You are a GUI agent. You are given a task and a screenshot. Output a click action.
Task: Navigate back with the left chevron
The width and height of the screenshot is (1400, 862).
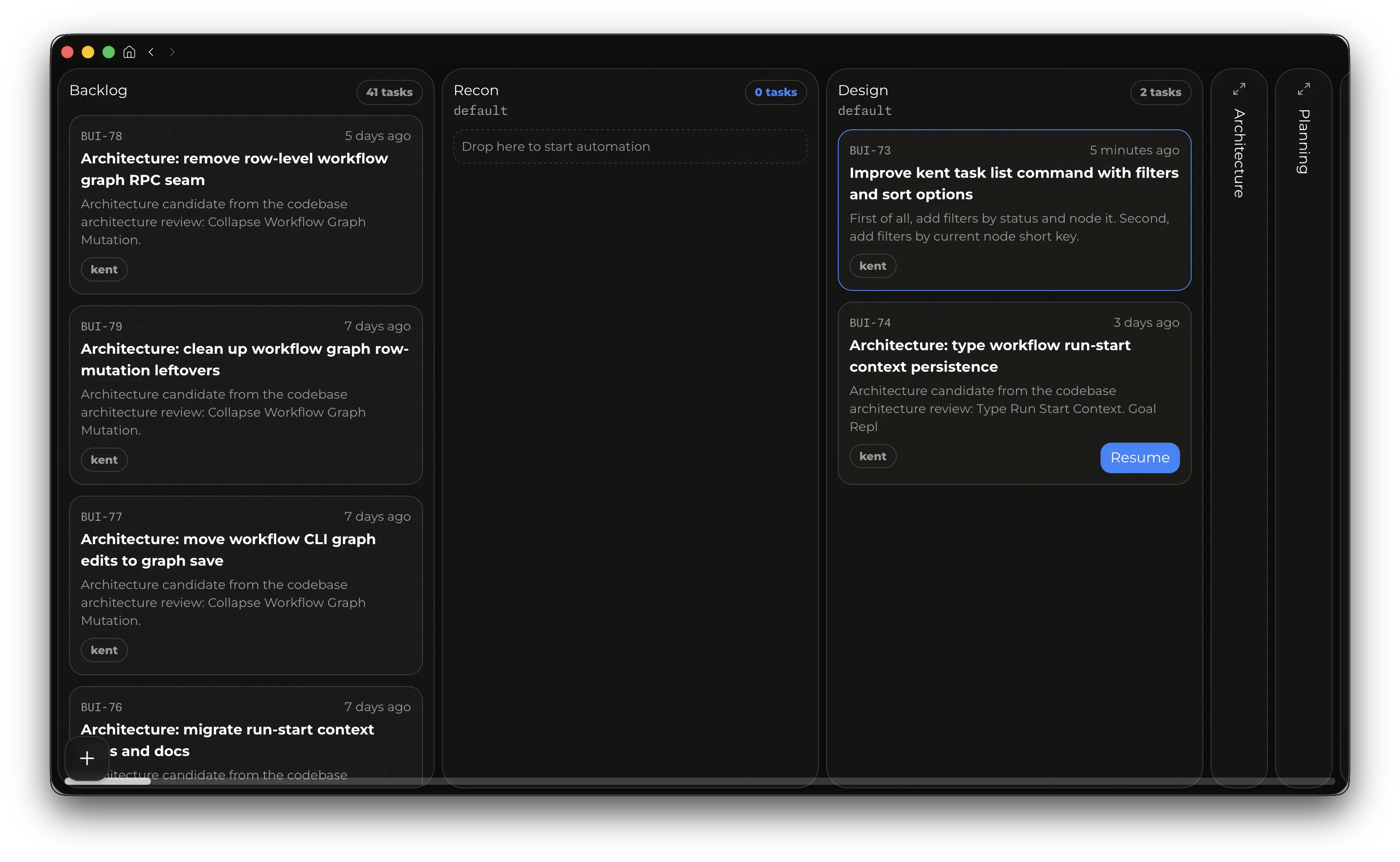151,52
